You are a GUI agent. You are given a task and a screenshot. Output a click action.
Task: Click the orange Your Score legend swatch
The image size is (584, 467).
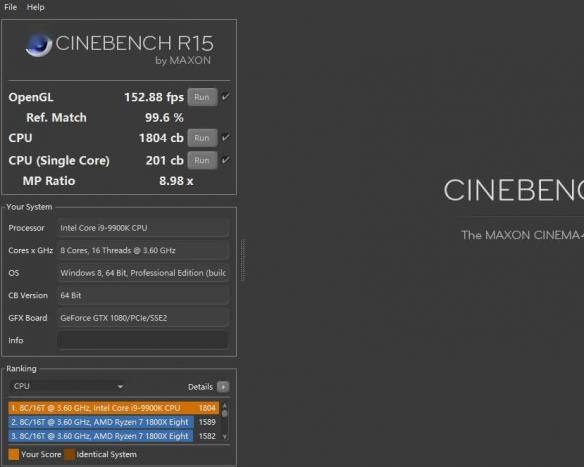tap(13, 455)
